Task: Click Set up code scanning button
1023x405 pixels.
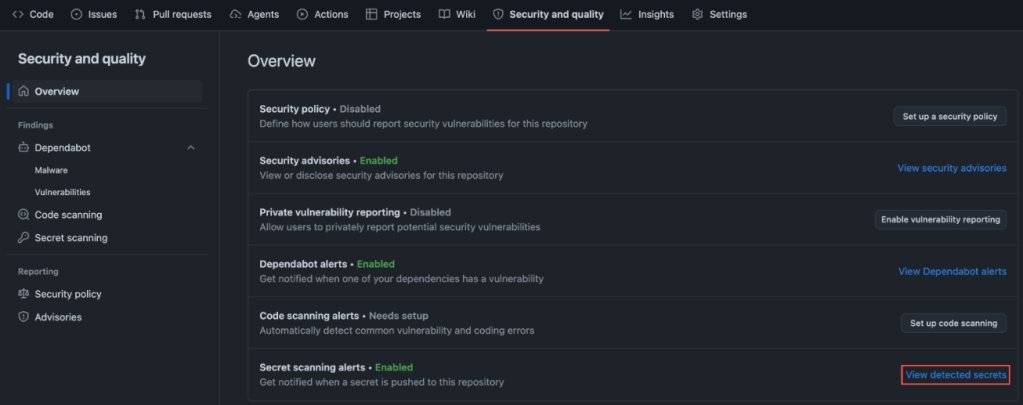Action: point(953,323)
